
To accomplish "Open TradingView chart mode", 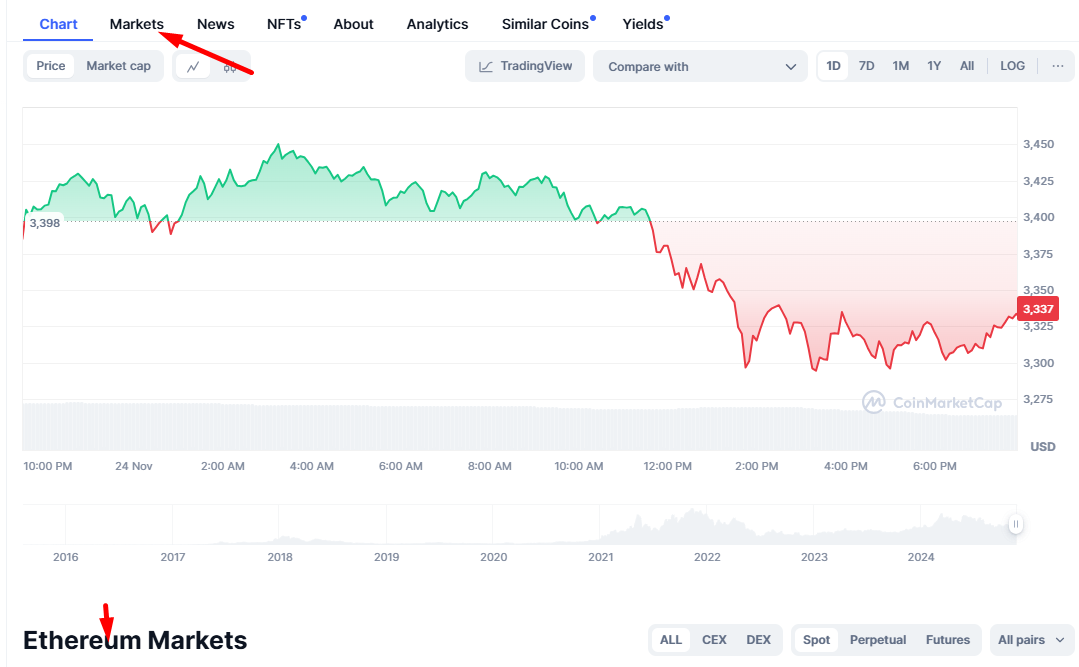I will 525,66.
